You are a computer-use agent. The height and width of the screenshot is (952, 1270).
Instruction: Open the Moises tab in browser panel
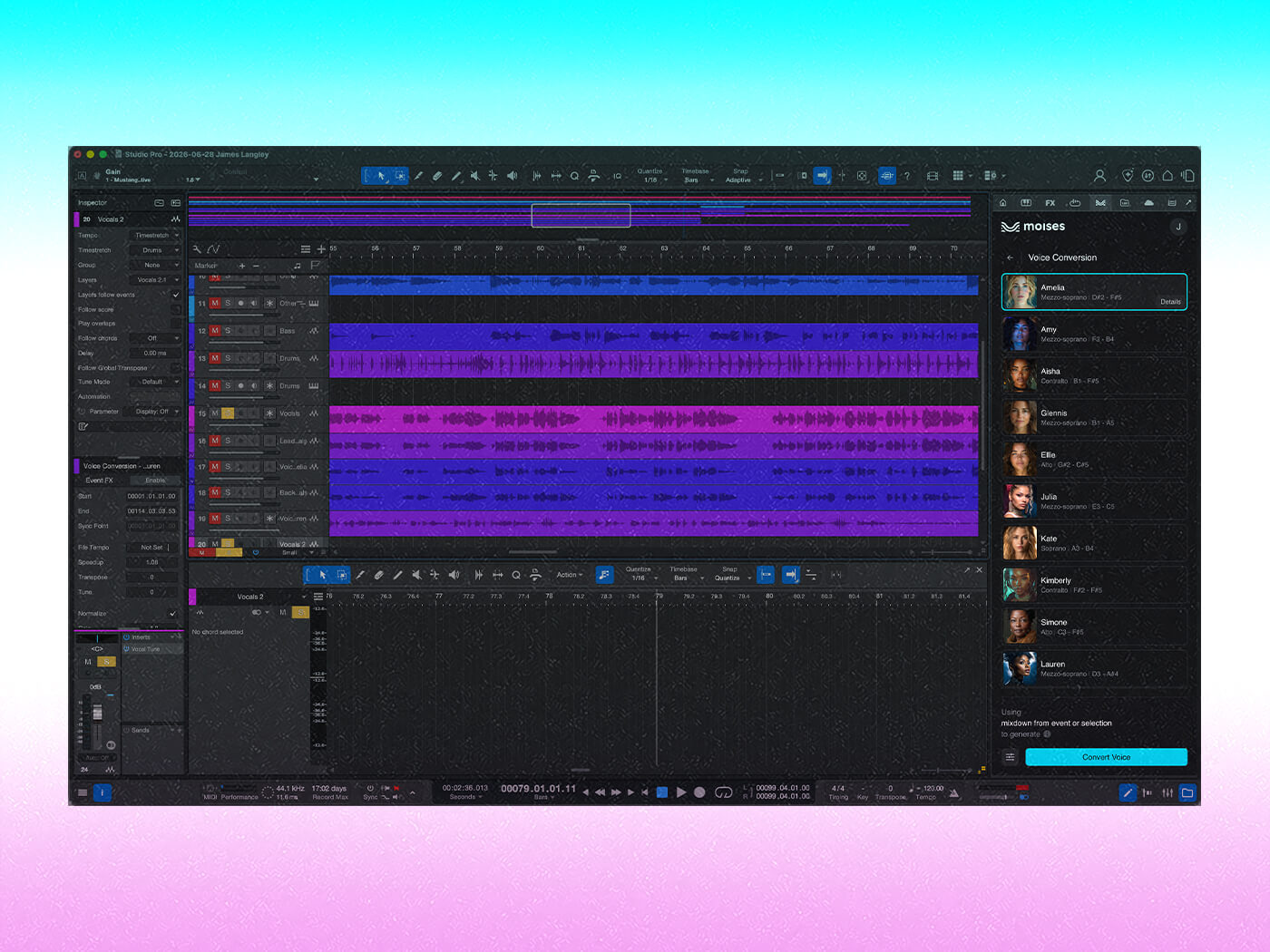pos(1100,203)
